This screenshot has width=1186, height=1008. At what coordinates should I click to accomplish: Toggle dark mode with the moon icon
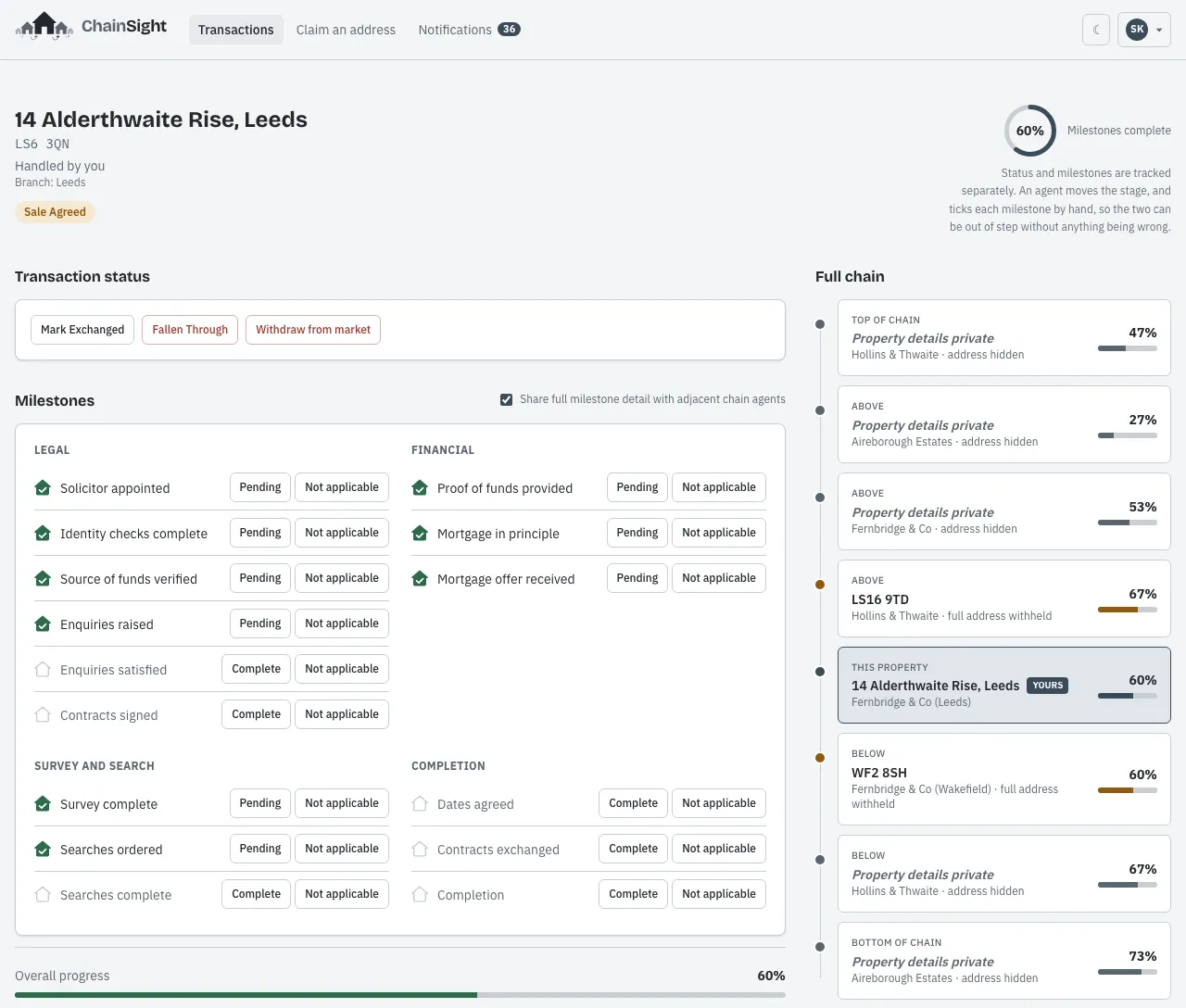[x=1096, y=30]
